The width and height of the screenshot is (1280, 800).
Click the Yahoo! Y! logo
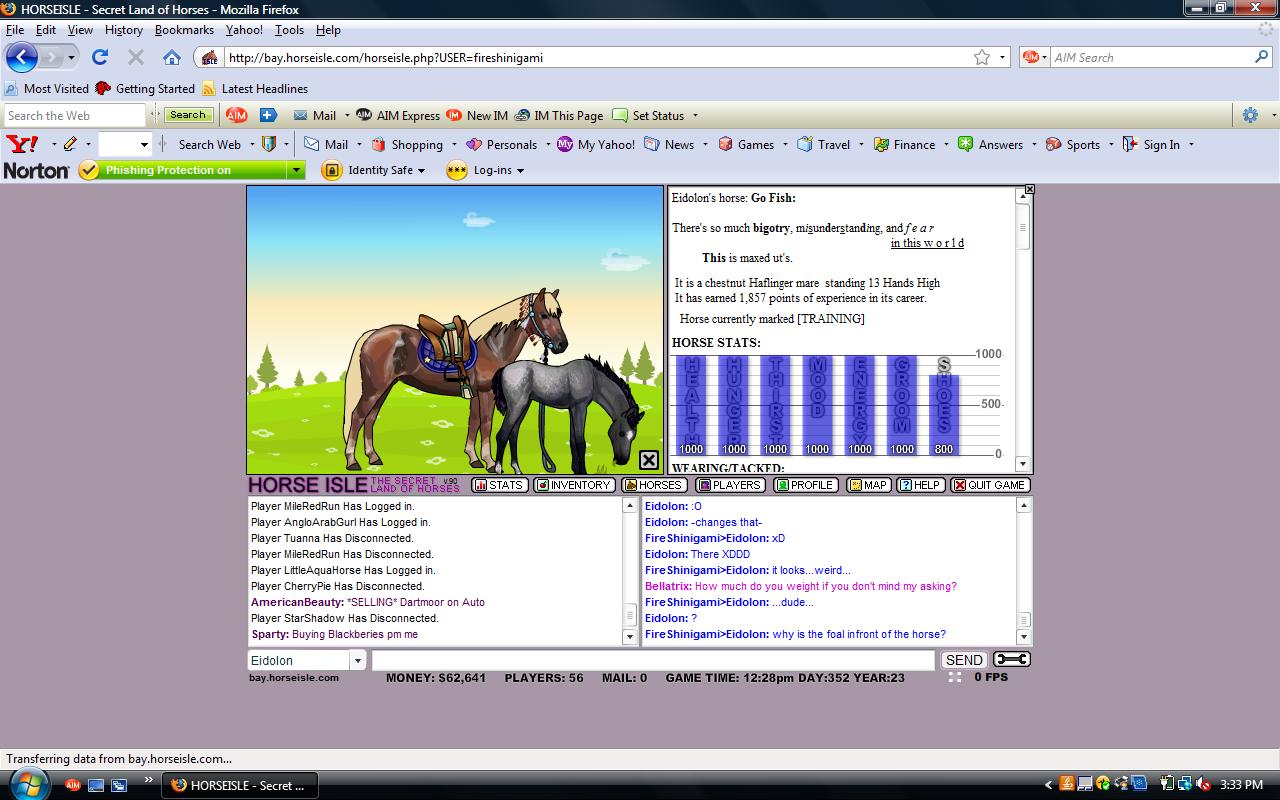tap(22, 144)
